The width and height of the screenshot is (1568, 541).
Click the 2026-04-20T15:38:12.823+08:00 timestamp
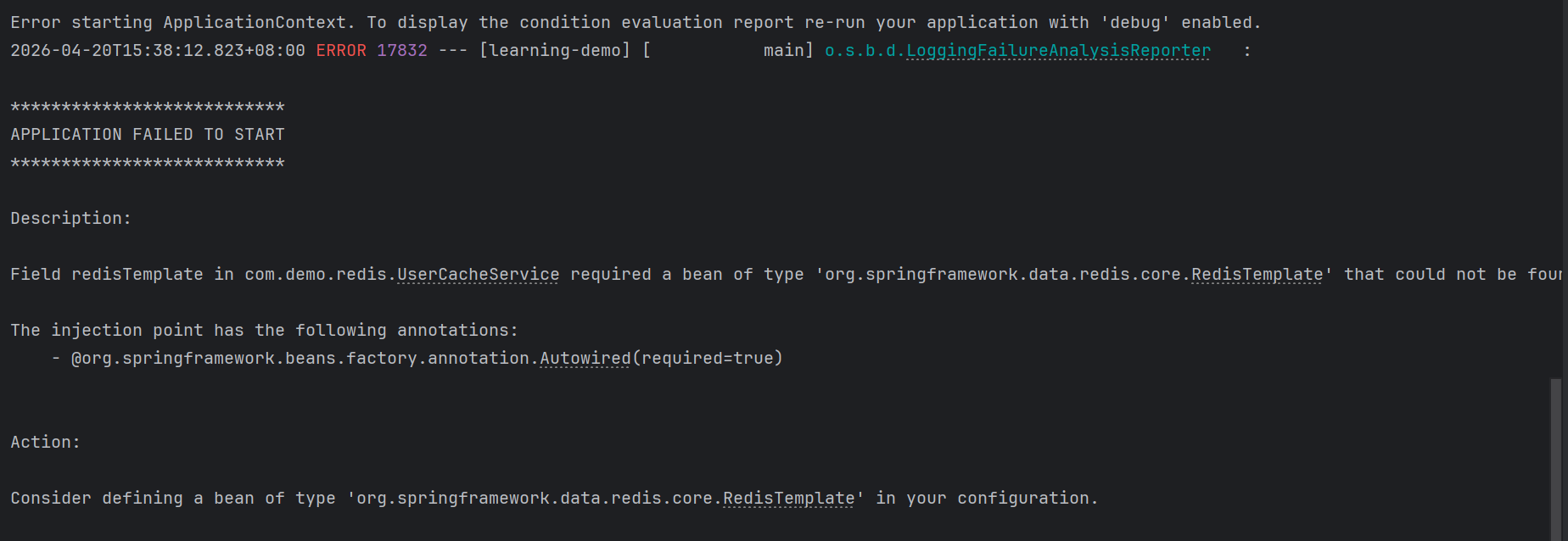[158, 51]
